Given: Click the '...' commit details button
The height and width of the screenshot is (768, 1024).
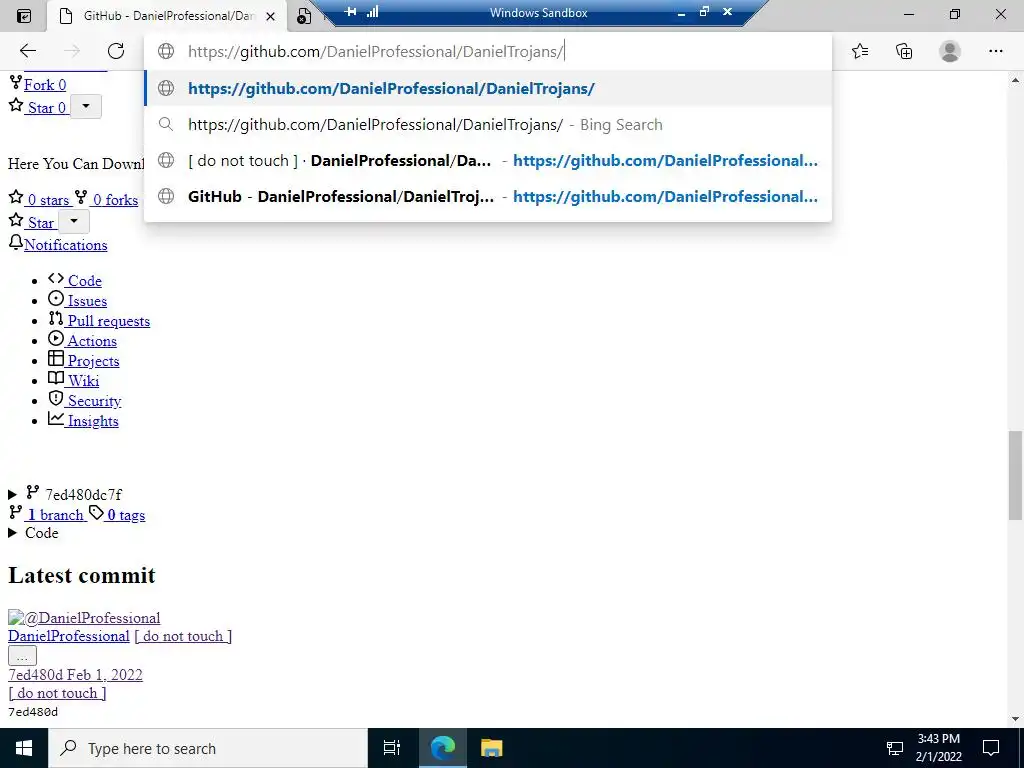Looking at the screenshot, I should point(22,656).
